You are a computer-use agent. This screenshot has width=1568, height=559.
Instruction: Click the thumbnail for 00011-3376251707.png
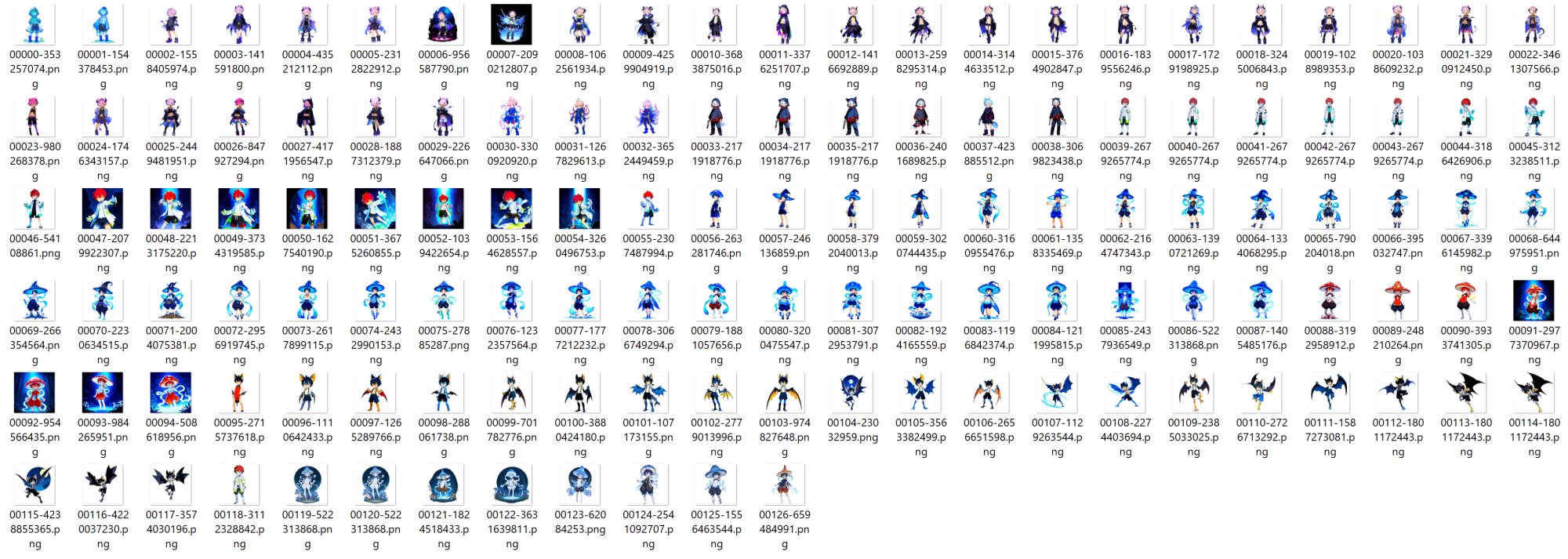[785, 24]
